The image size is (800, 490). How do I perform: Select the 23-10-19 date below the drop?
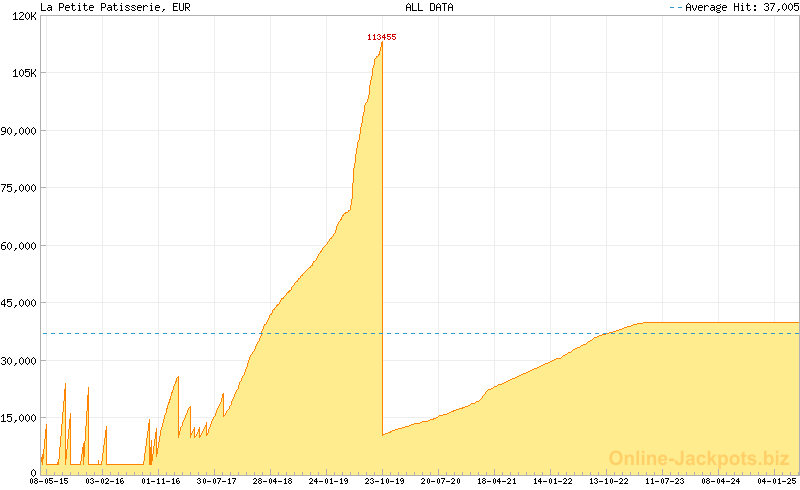(385, 481)
